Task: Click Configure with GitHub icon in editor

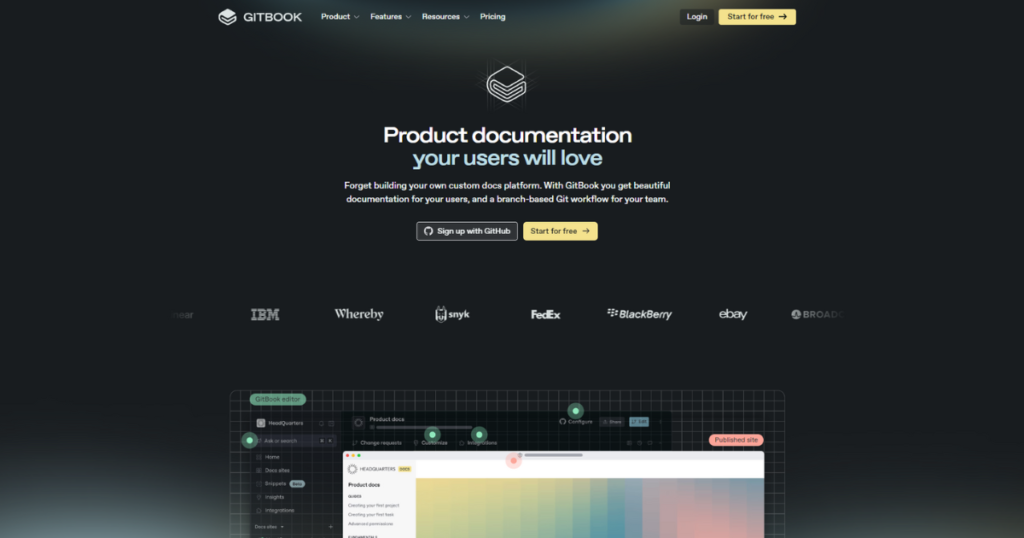Action: (576, 422)
